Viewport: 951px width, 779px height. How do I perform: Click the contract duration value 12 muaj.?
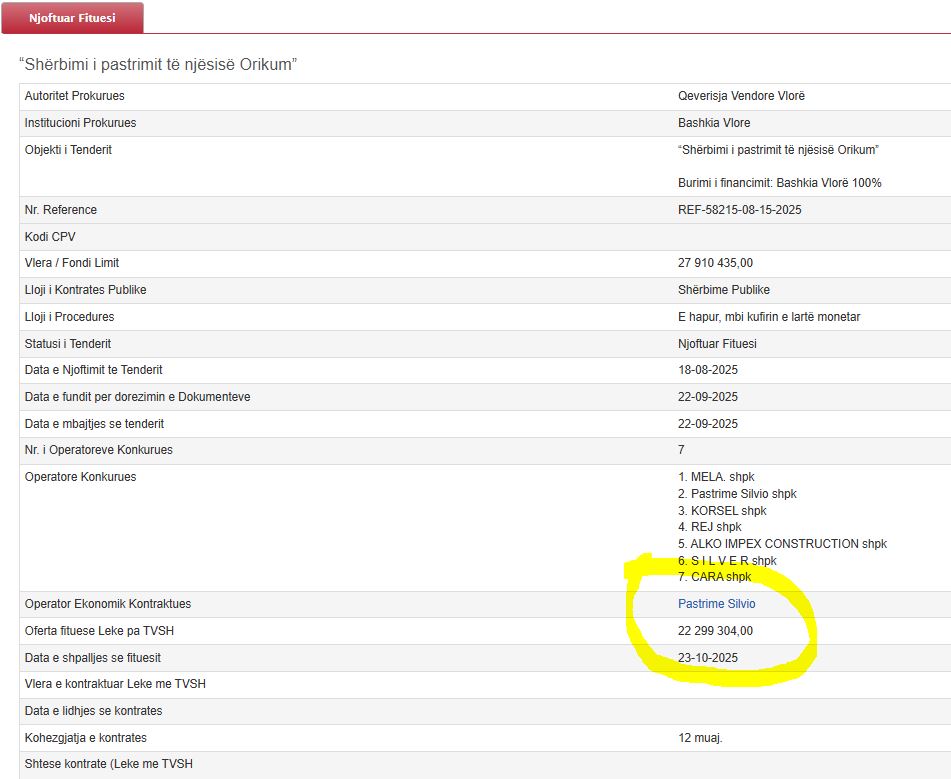pos(700,738)
